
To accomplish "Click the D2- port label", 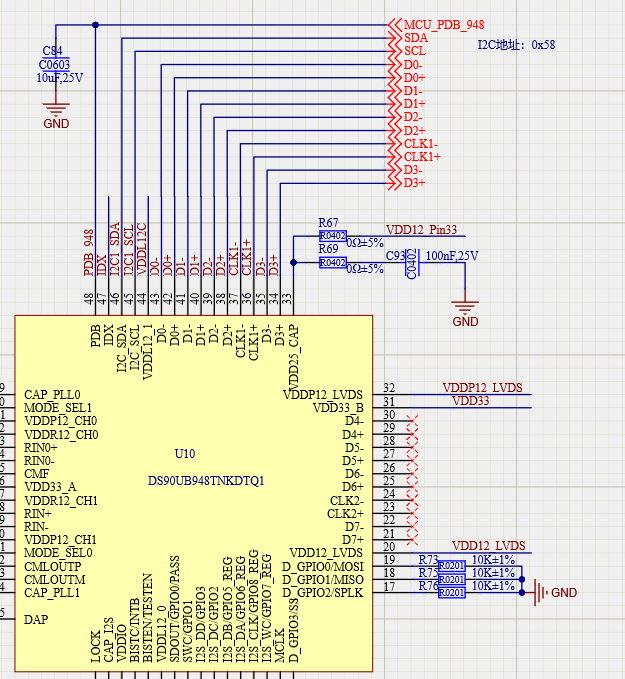I will tap(413, 117).
